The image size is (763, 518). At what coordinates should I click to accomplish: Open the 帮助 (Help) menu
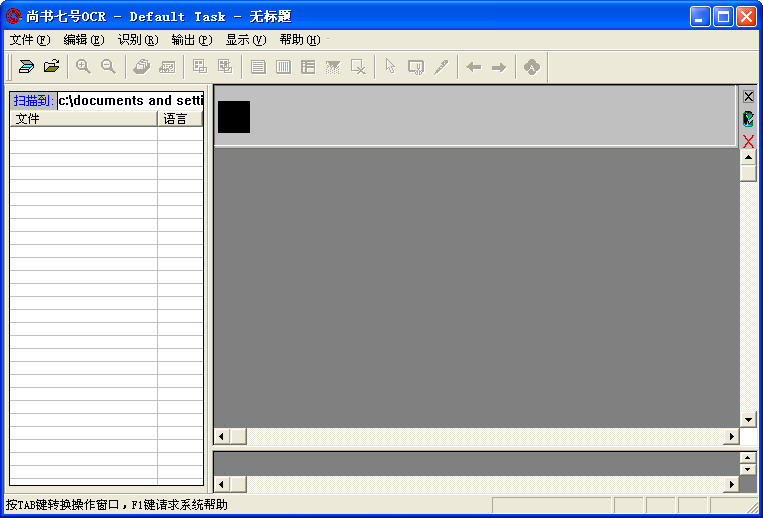299,40
